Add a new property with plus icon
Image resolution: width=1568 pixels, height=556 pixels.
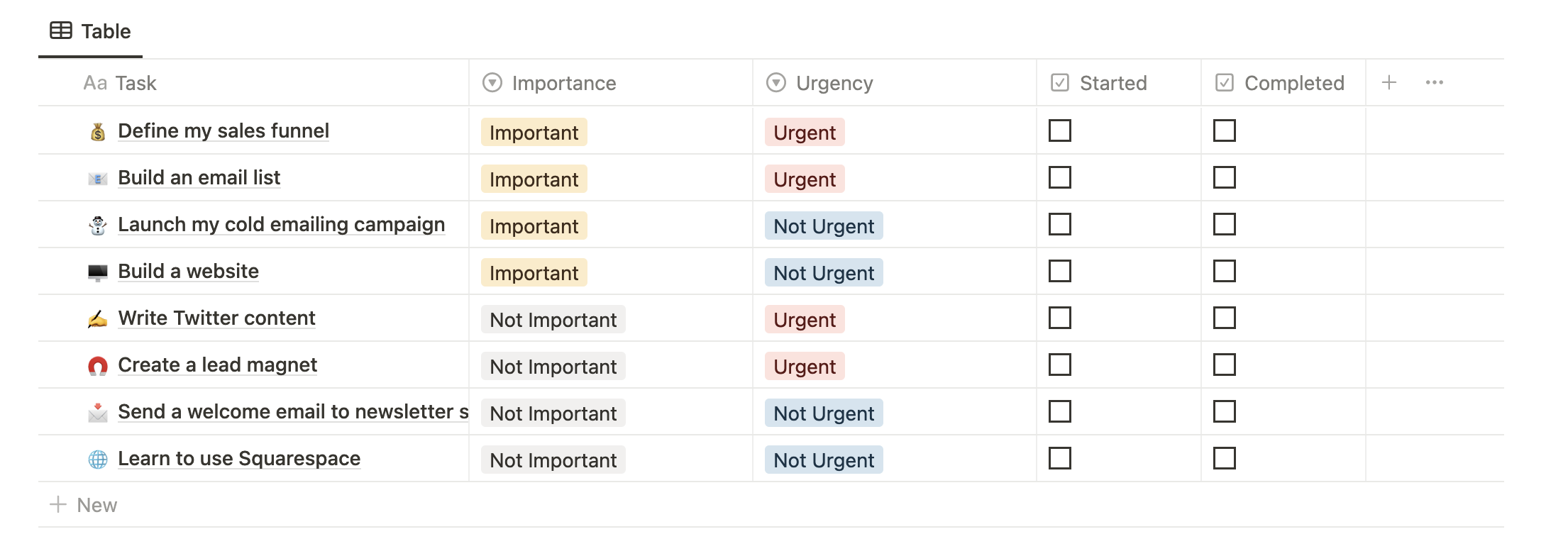tap(1389, 83)
